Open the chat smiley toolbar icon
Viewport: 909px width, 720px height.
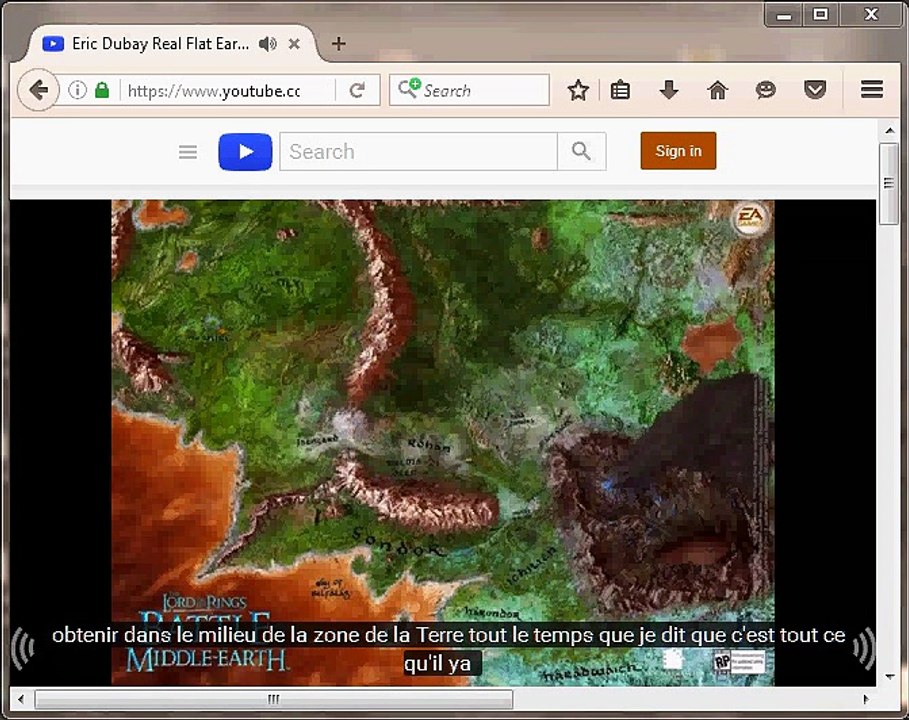[766, 90]
